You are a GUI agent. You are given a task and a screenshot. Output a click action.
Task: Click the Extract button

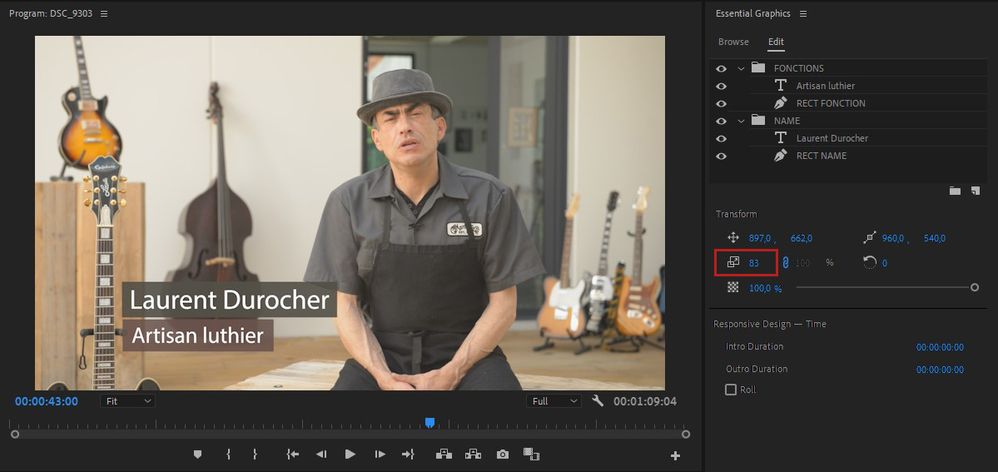tap(473, 454)
